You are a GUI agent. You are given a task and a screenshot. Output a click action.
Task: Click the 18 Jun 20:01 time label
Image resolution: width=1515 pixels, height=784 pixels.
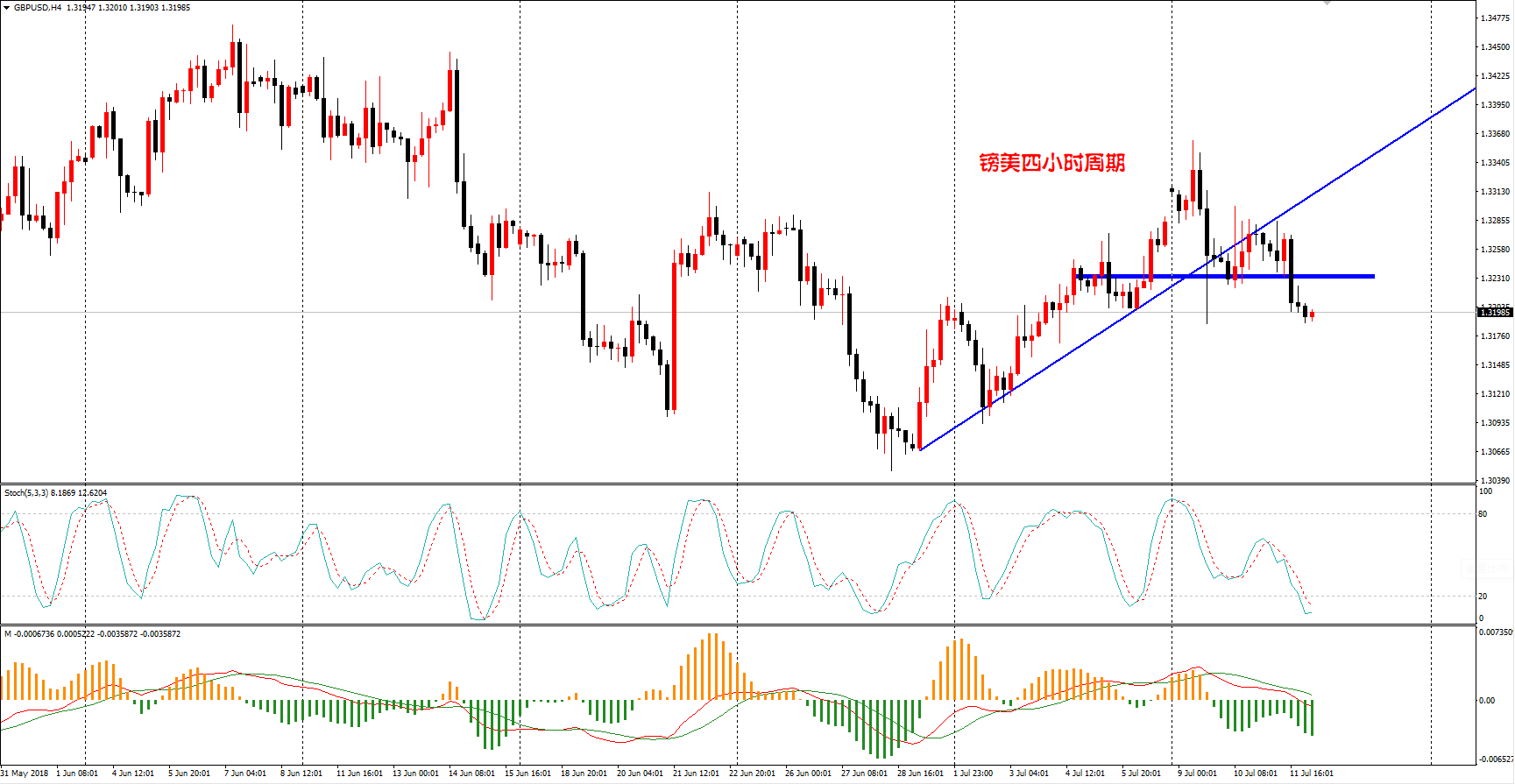point(584,773)
